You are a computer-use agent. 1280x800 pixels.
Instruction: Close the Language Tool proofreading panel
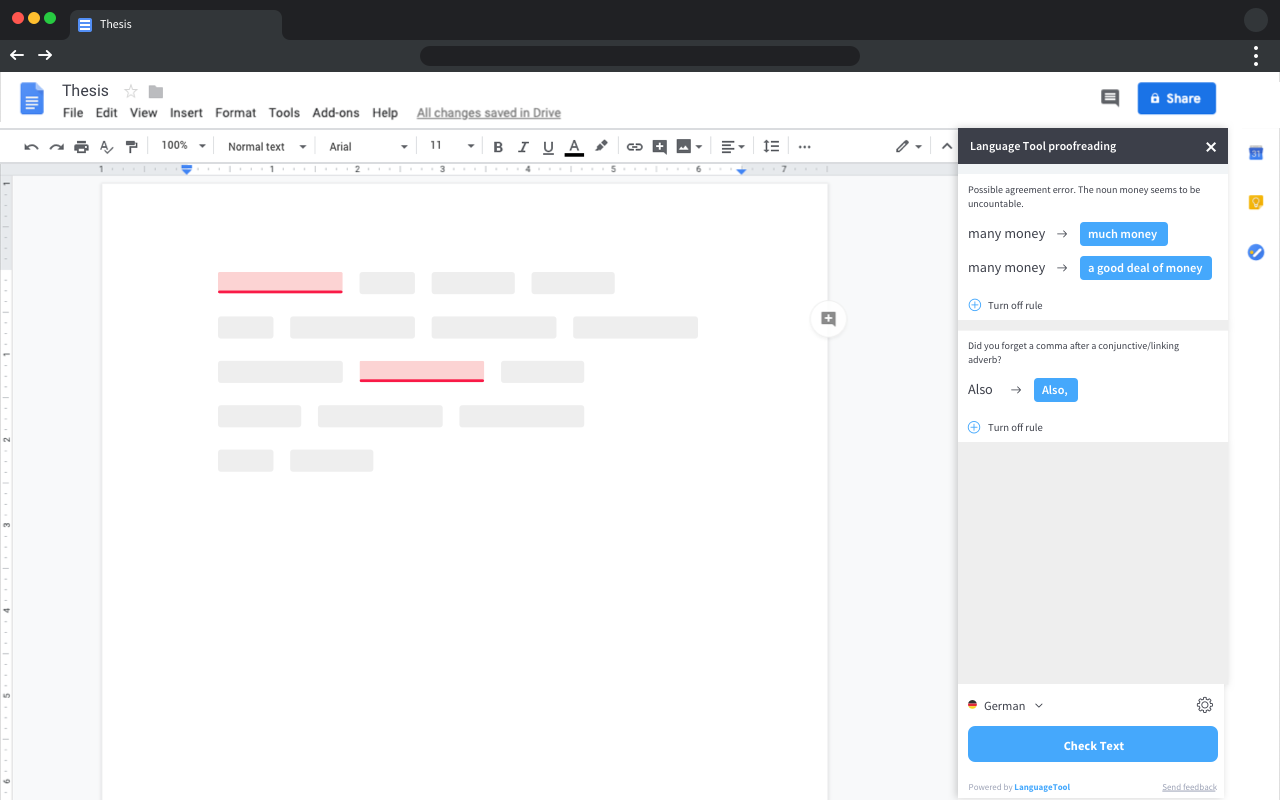click(x=1211, y=147)
